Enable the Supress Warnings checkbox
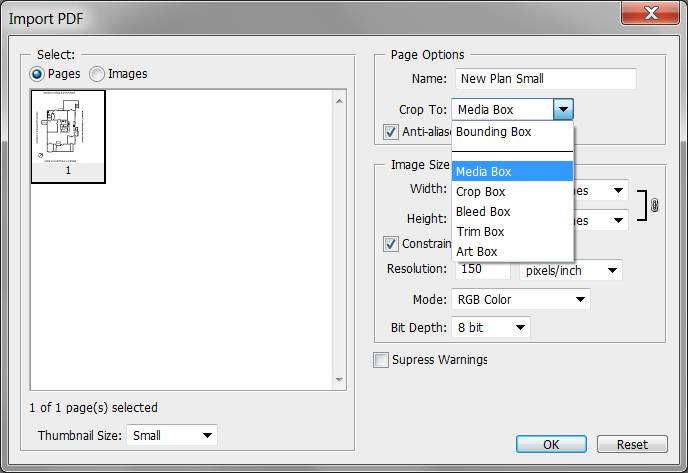688x473 pixels. coord(381,360)
